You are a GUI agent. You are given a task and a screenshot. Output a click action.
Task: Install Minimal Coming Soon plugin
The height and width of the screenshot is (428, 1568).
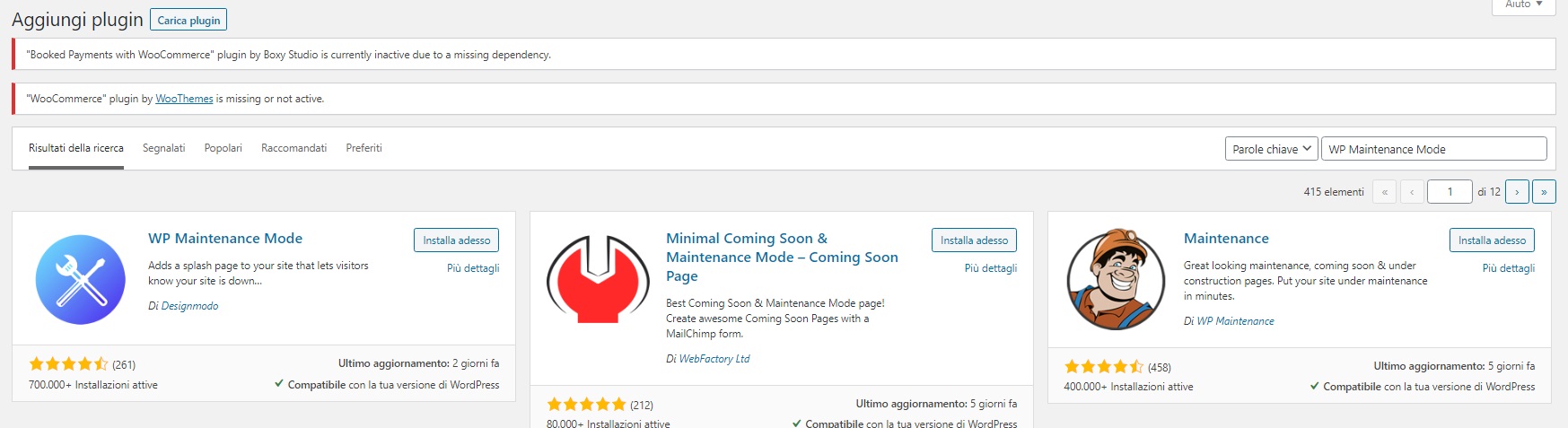(974, 240)
